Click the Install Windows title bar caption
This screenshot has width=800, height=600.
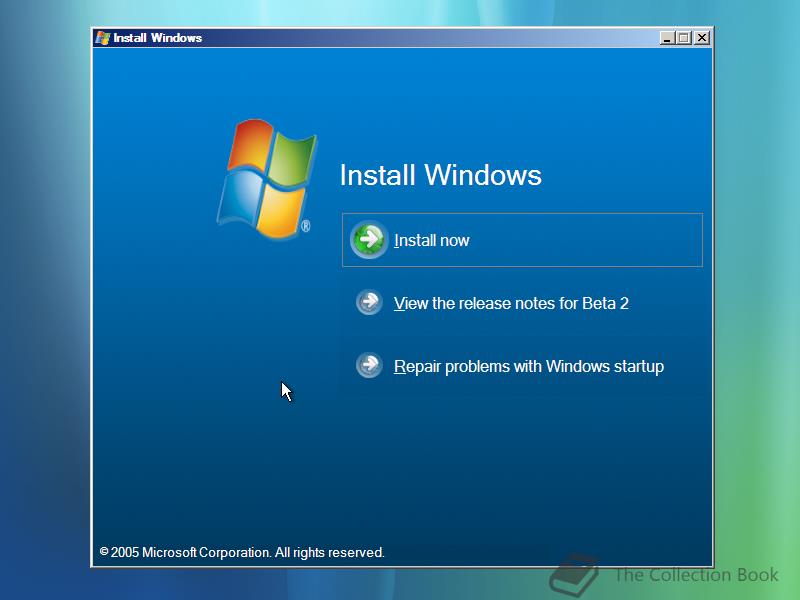[158, 38]
